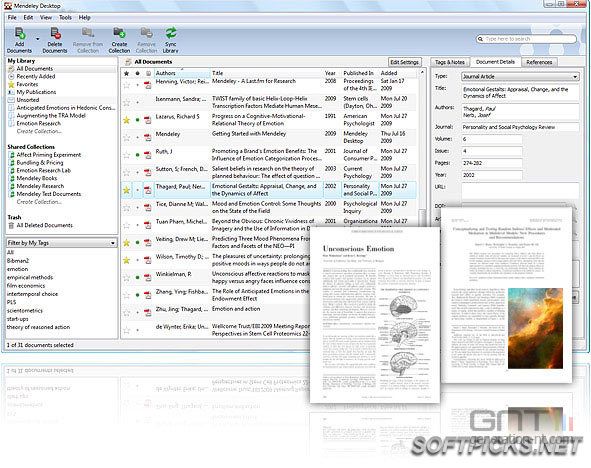Toggle favorite star for Wilson, Timothy D row

pos(127,260)
